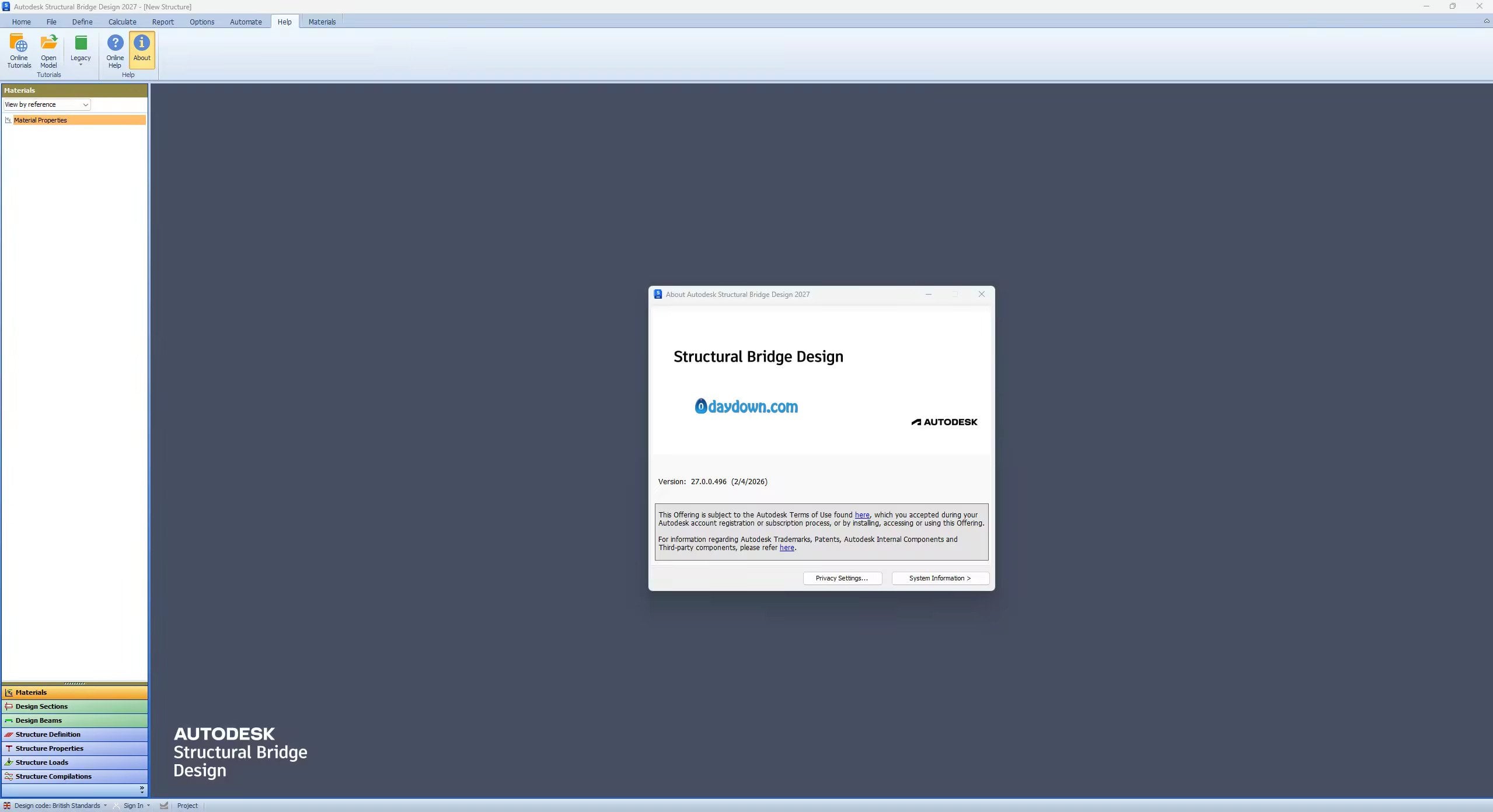Open the Calculate ribbon tab
Viewport: 1493px width, 812px height.
click(x=122, y=22)
